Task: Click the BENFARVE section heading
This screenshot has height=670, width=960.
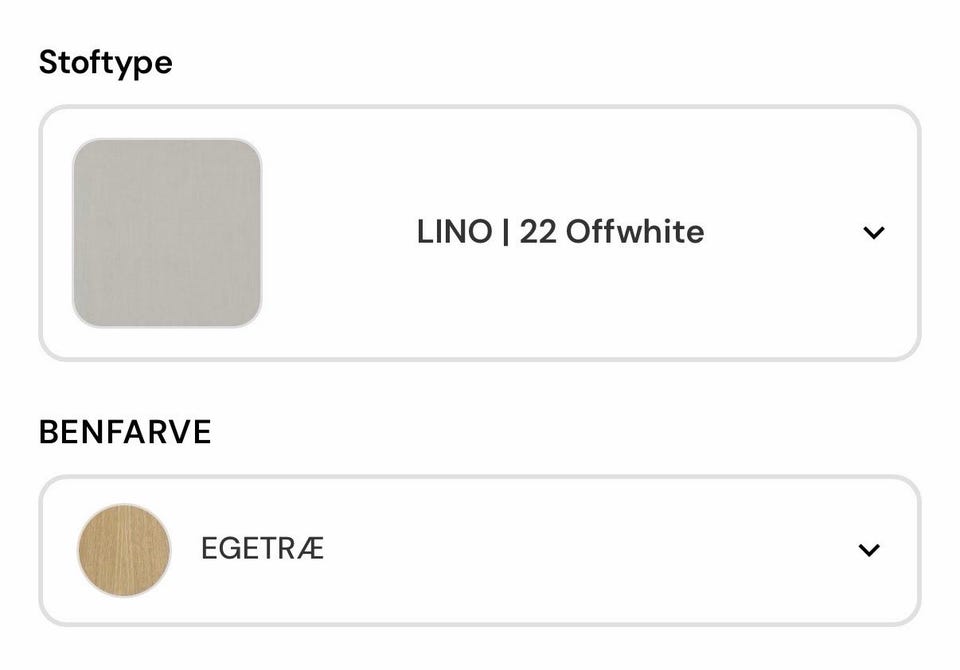Action: [x=125, y=432]
